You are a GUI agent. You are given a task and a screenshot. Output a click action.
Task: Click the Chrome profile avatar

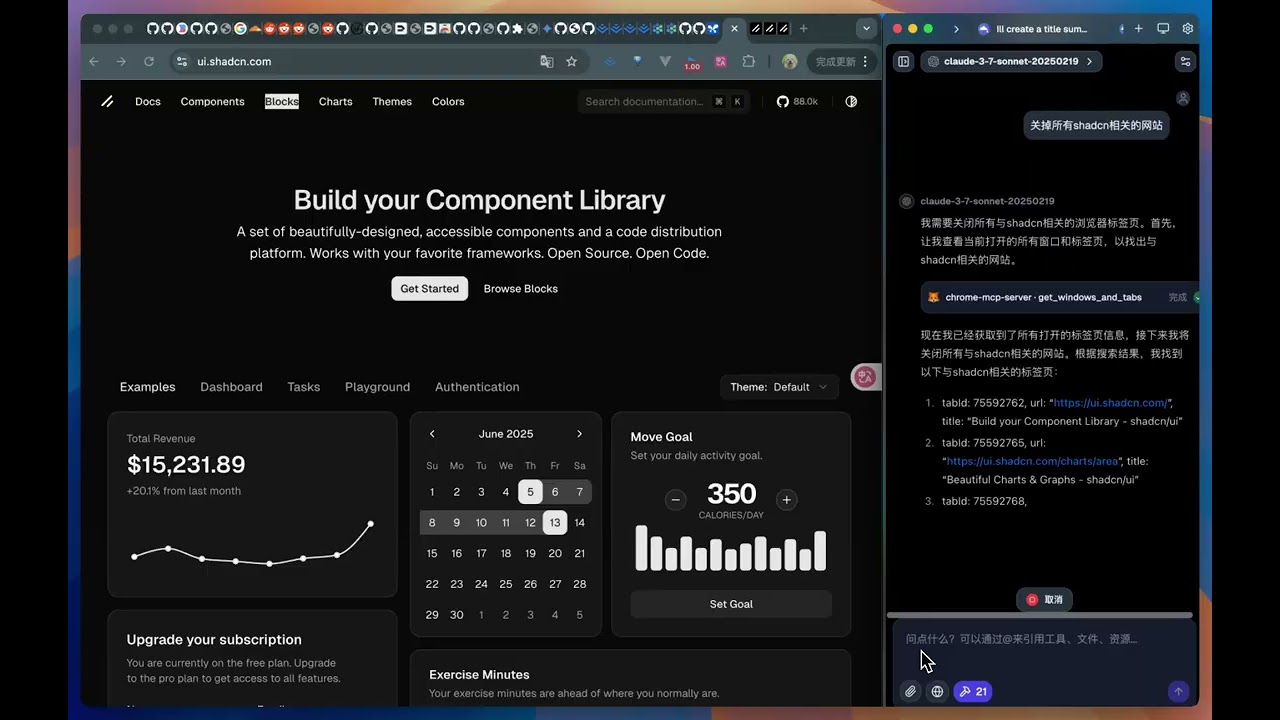tap(789, 61)
